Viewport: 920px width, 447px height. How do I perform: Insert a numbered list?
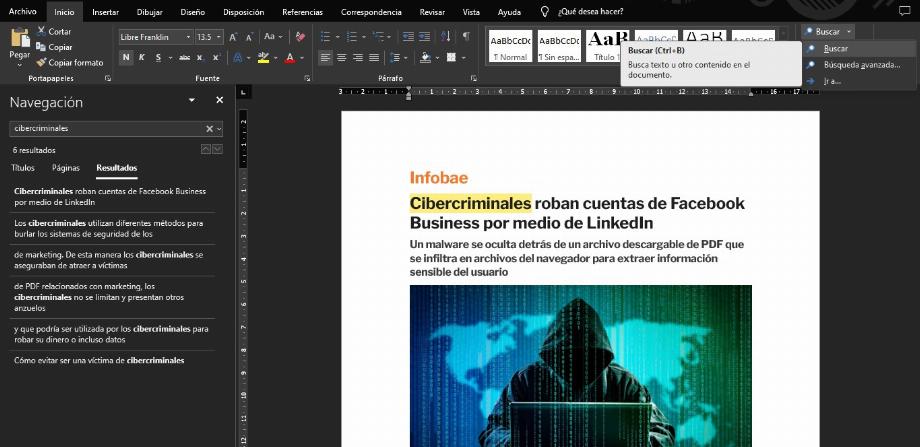tap(351, 37)
